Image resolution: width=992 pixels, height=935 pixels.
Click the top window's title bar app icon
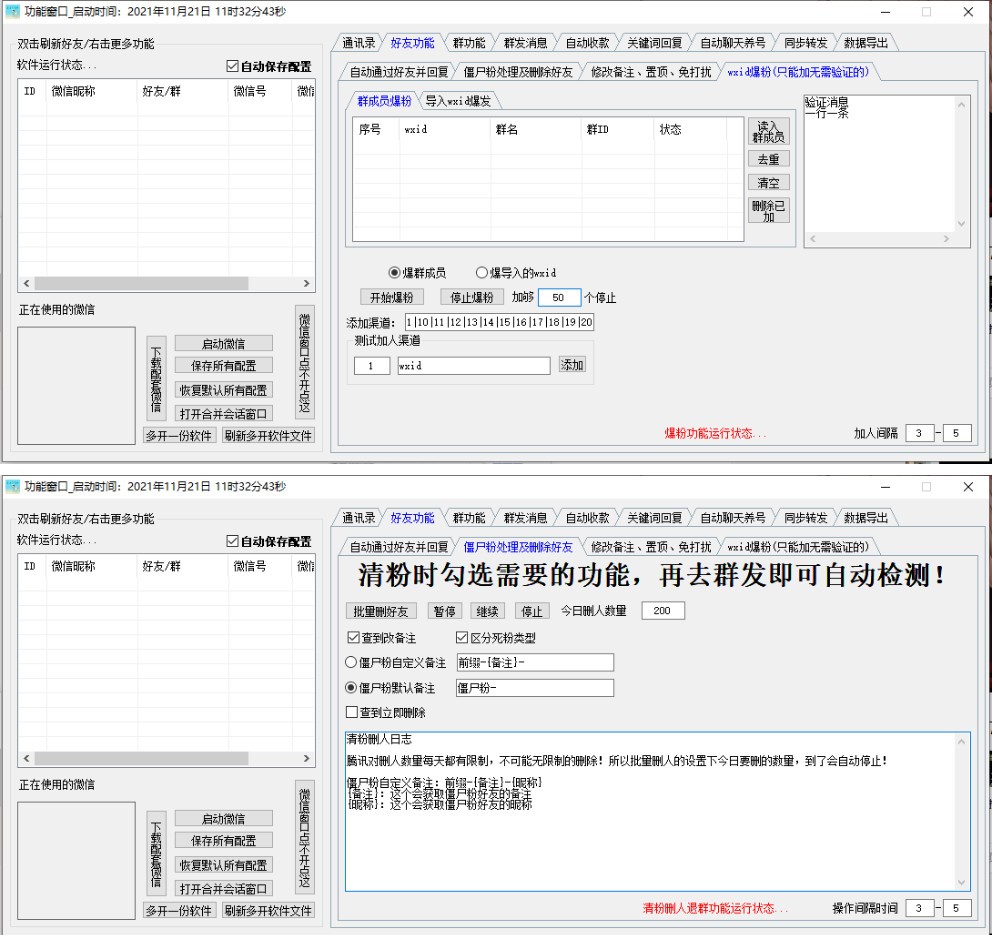[13, 11]
